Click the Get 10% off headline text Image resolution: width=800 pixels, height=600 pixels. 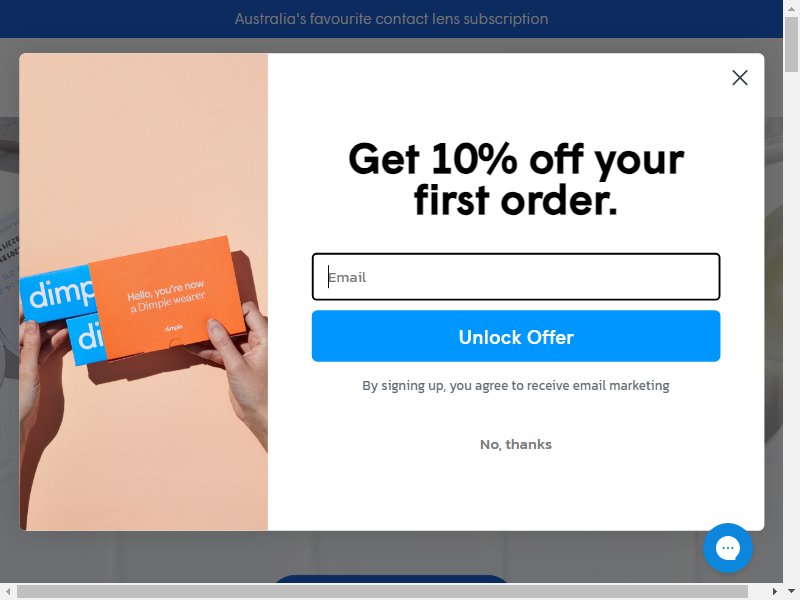coord(516,179)
